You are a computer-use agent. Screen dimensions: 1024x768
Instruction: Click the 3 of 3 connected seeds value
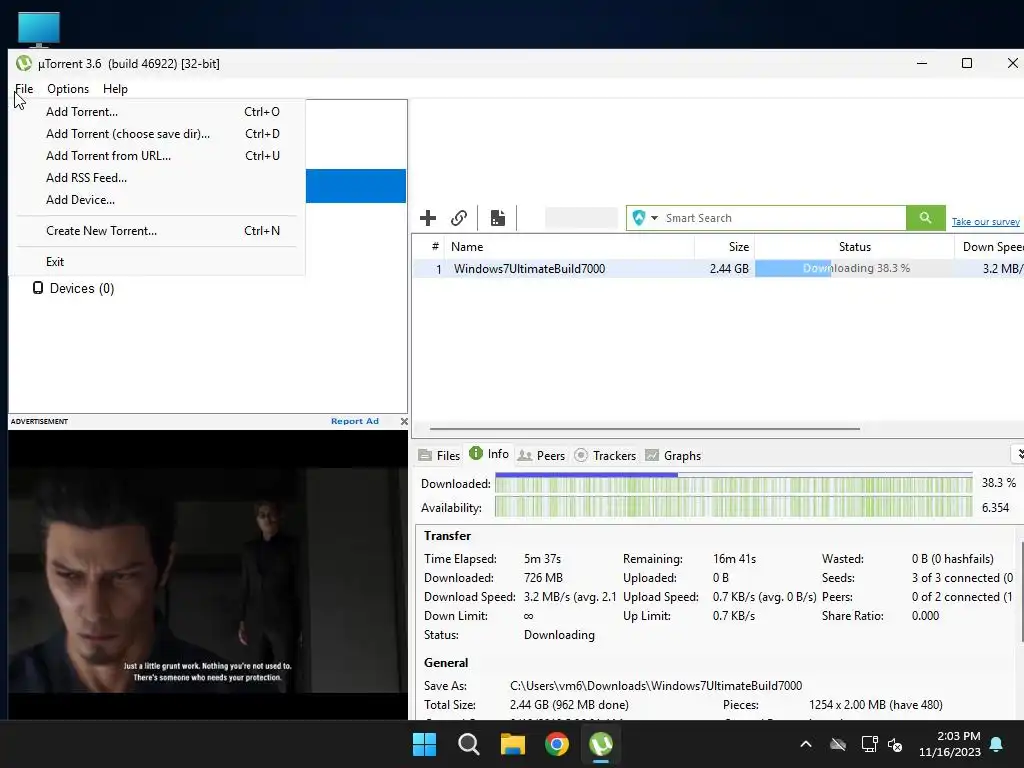(962, 578)
